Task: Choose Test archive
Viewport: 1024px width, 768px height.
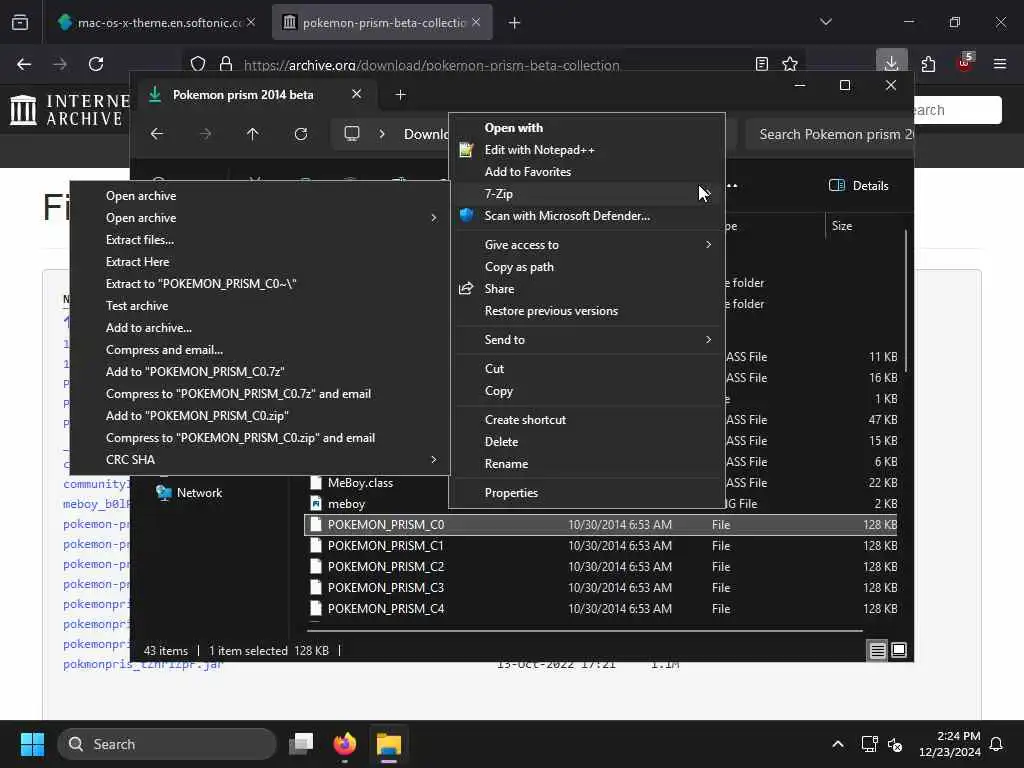Action: (x=259, y=306)
